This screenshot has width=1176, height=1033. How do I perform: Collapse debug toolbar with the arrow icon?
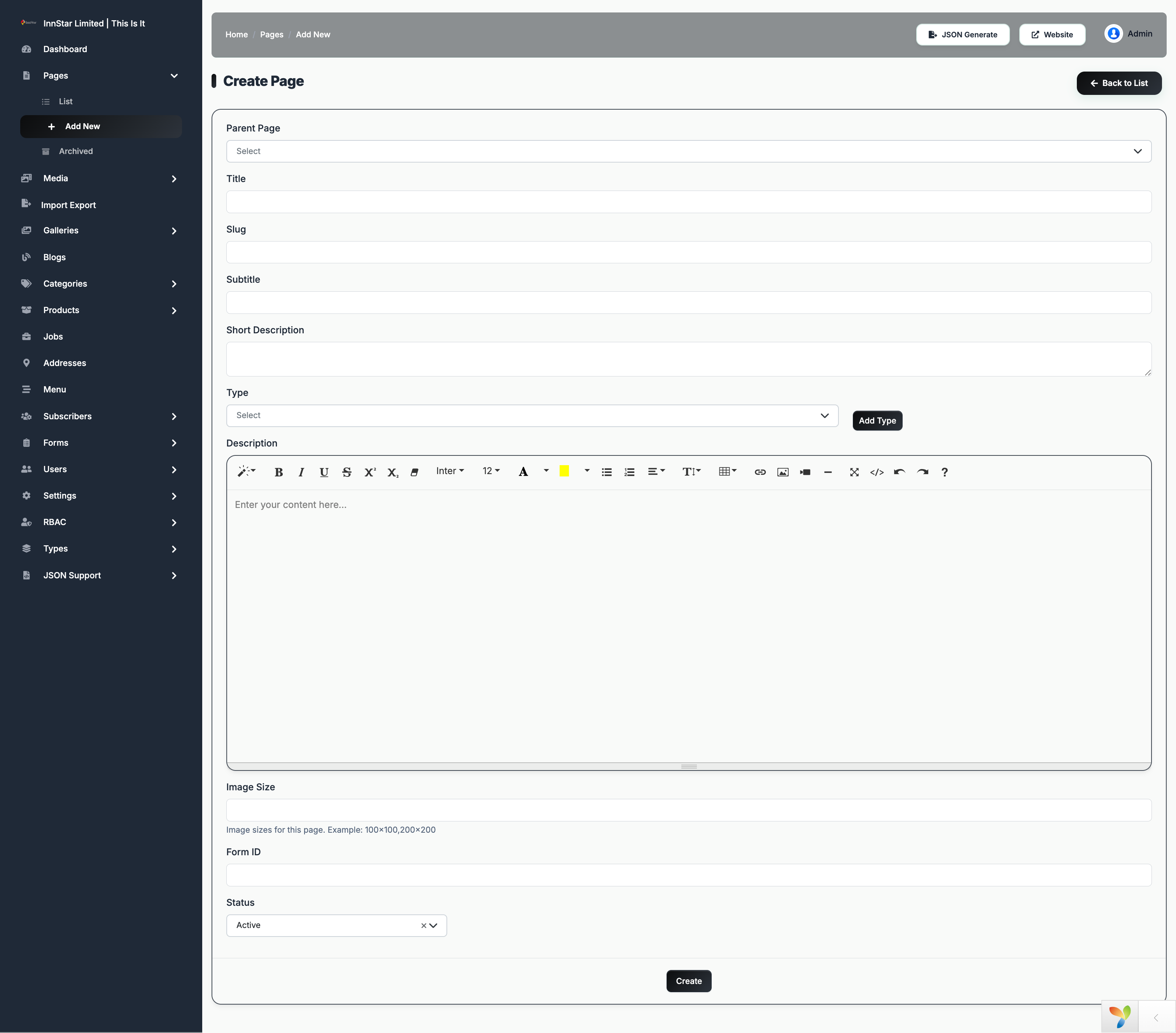[x=1157, y=1017]
